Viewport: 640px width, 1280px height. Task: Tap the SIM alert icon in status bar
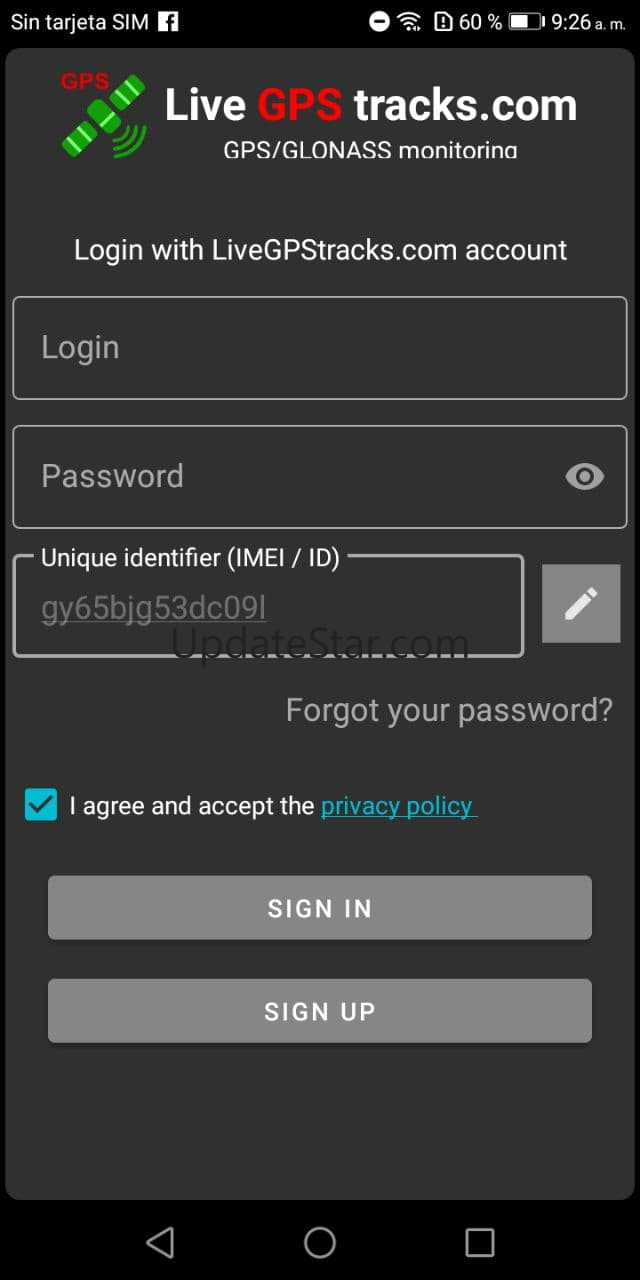coord(443,21)
